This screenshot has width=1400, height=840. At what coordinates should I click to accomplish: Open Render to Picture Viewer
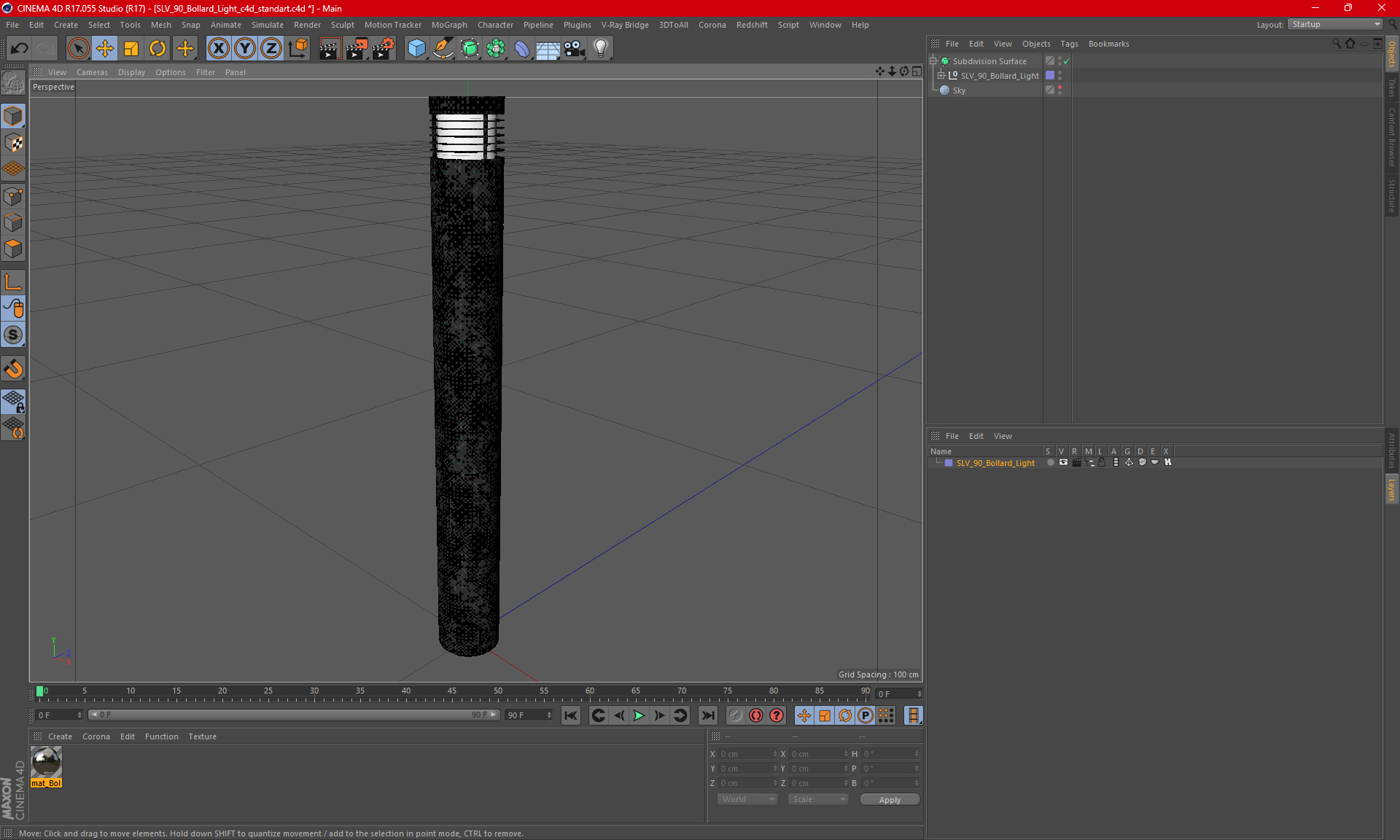coord(356,49)
